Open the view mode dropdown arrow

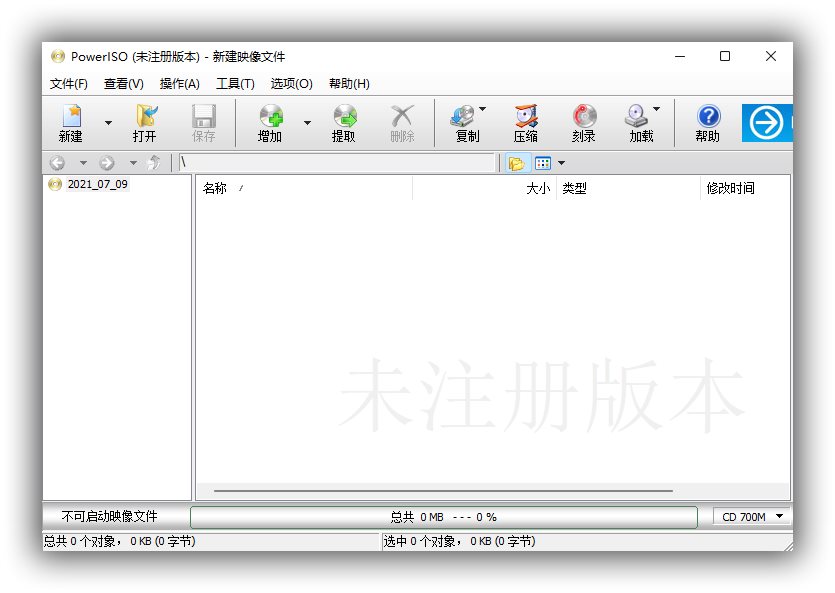(561, 163)
